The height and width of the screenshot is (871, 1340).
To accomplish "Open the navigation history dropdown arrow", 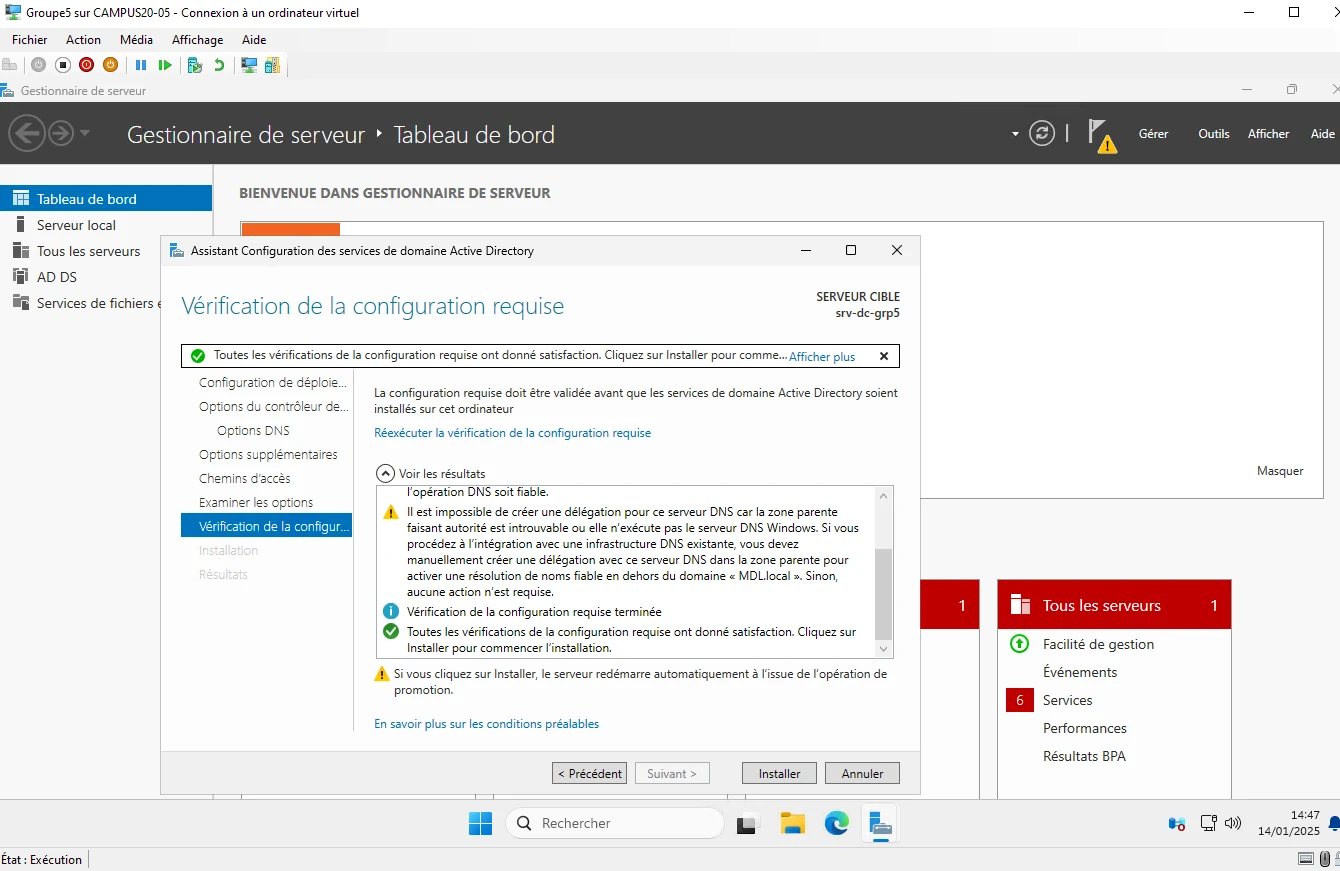I will [85, 133].
